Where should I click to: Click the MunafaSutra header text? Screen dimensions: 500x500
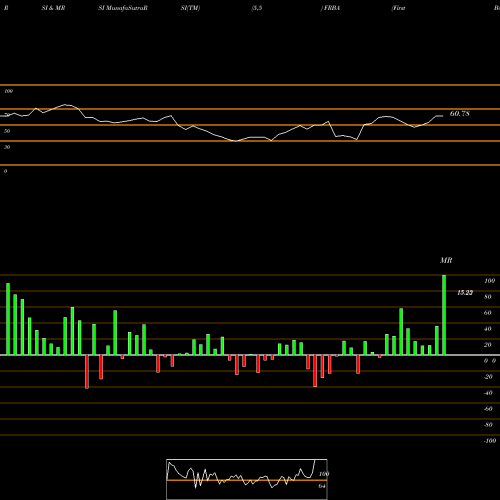(126, 8)
